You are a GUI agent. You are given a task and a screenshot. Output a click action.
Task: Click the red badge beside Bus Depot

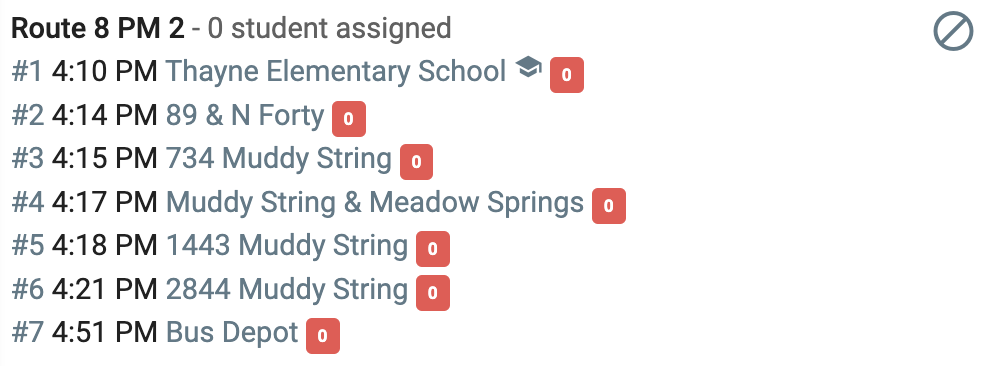[323, 336]
